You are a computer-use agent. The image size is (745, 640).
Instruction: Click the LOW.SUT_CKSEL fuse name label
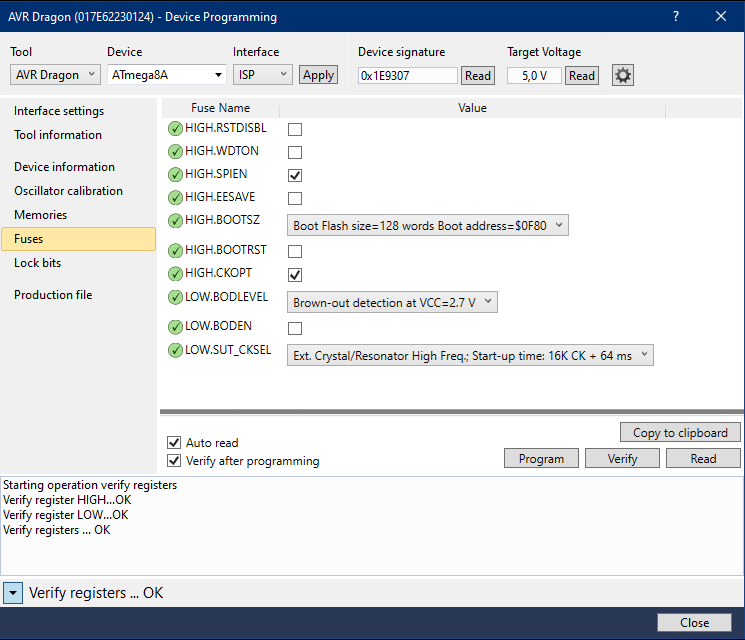point(228,350)
